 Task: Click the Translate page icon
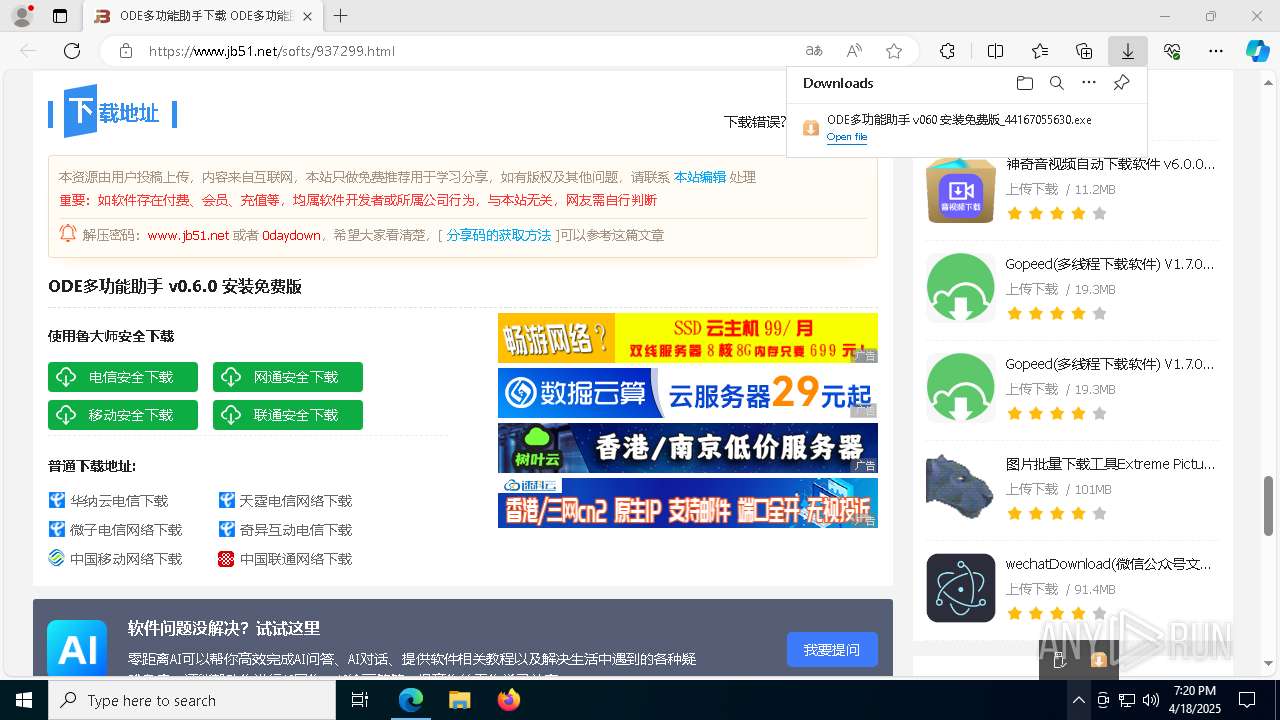coord(814,51)
